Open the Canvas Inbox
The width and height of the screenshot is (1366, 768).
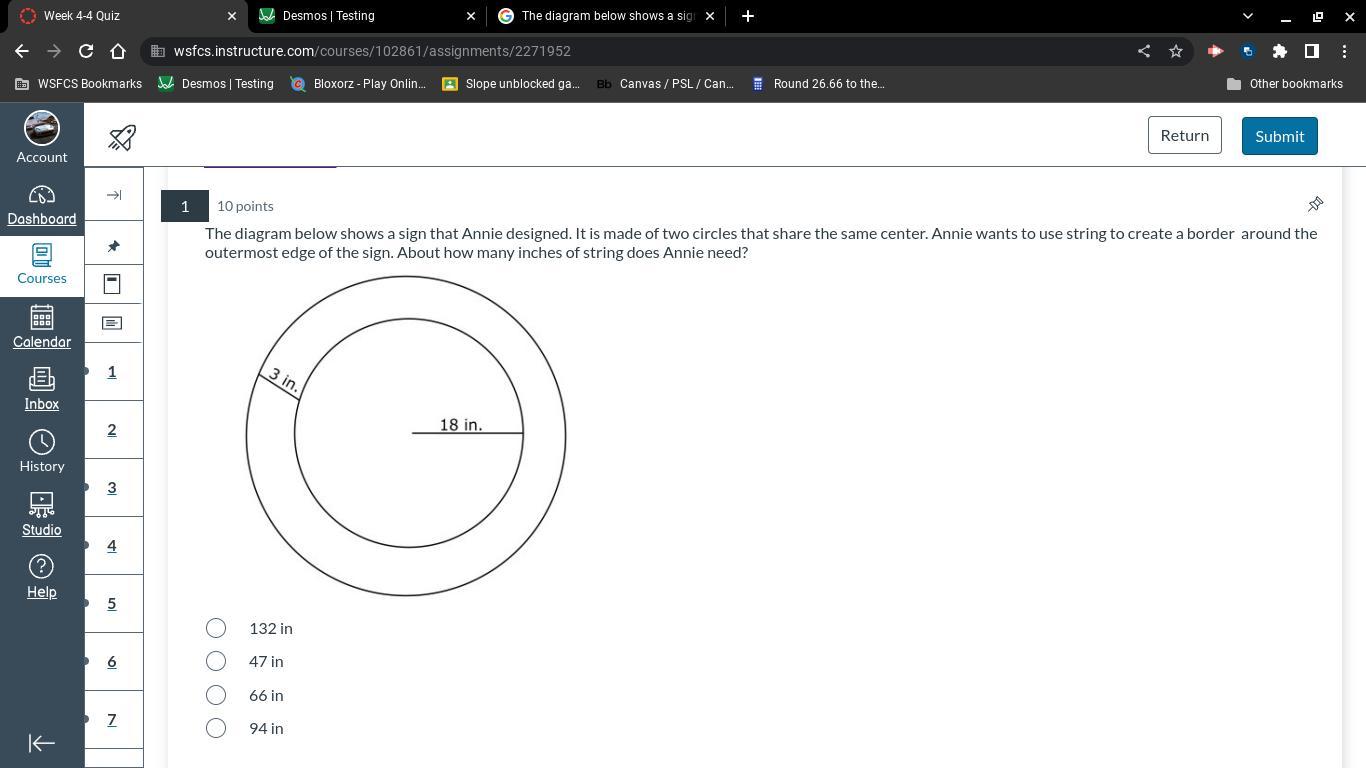[x=42, y=389]
